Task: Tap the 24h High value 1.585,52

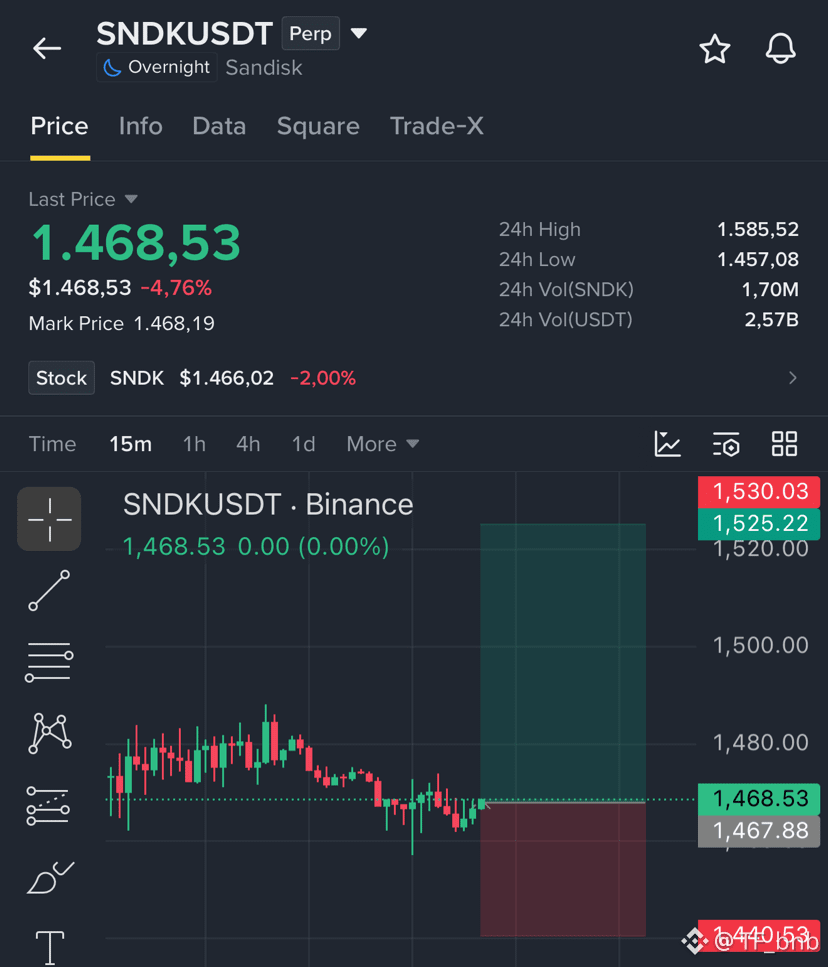Action: click(758, 230)
